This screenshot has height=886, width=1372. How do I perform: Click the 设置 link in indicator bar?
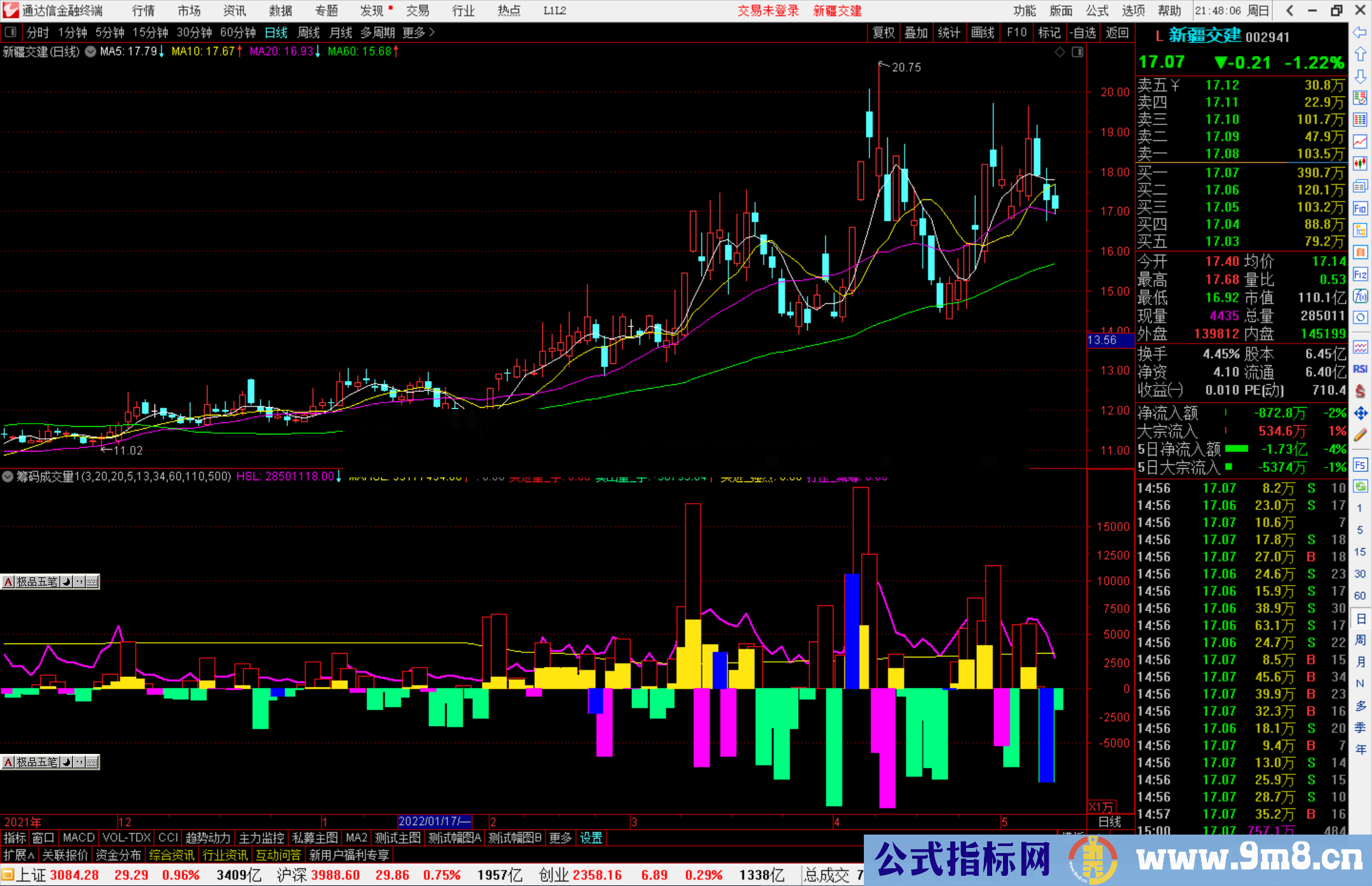point(591,838)
